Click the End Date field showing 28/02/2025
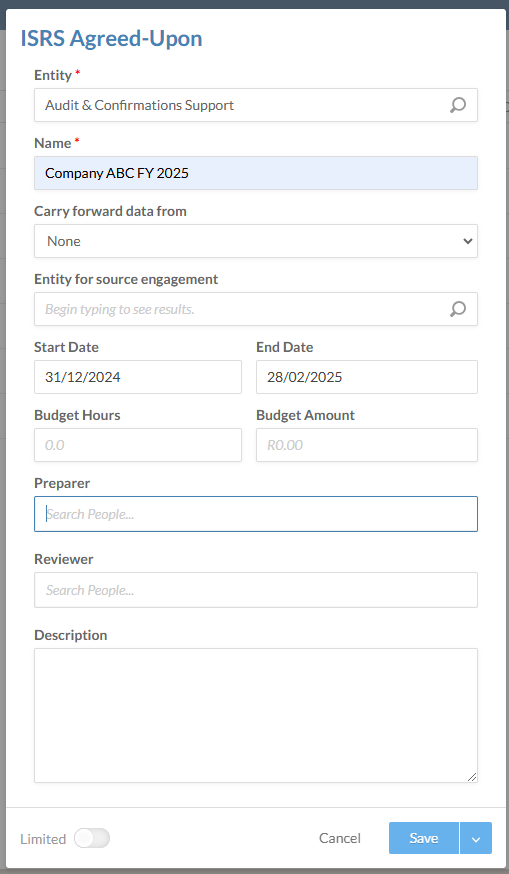 coord(367,377)
